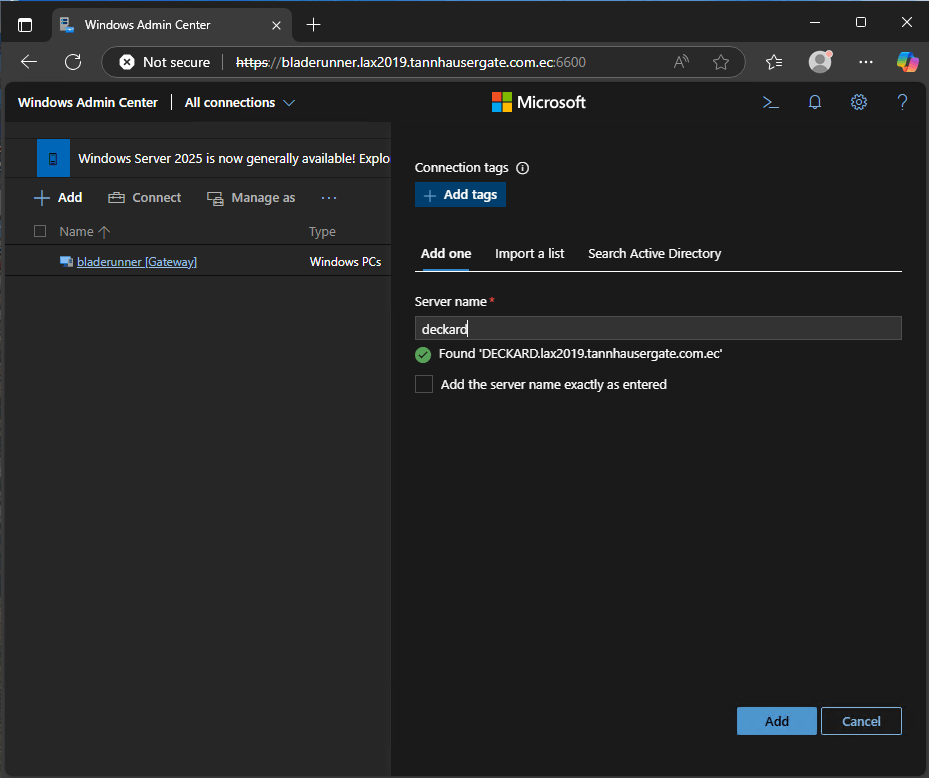Open the PowerShell console icon
929x778 pixels.
[x=771, y=102]
